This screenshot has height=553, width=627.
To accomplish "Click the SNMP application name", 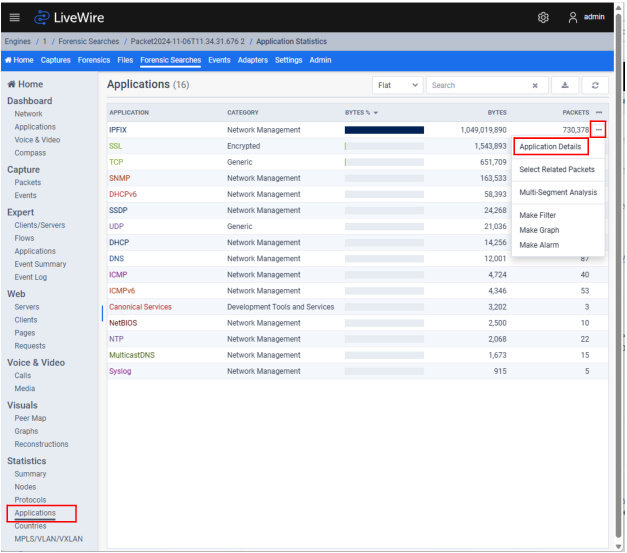I will click(x=120, y=178).
